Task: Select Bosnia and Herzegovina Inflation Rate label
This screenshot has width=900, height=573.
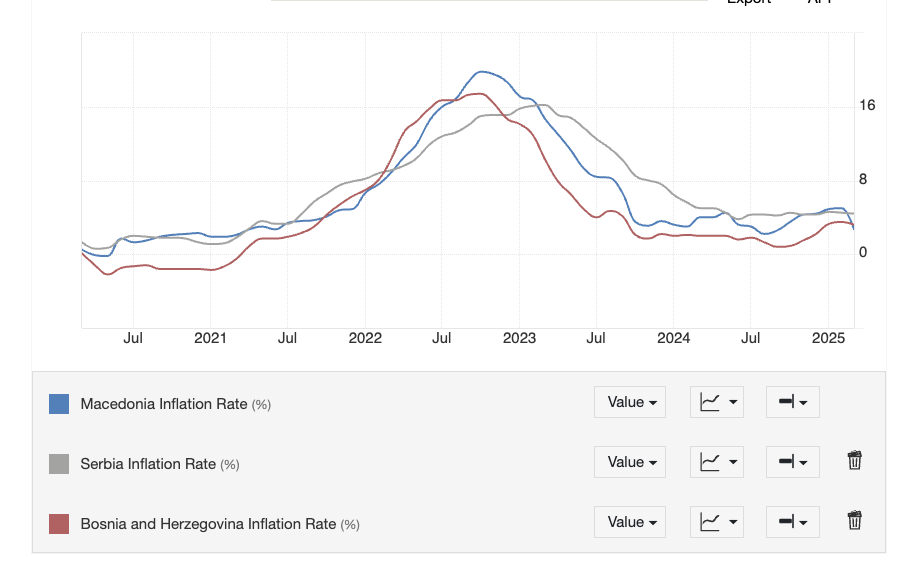Action: click(x=208, y=524)
